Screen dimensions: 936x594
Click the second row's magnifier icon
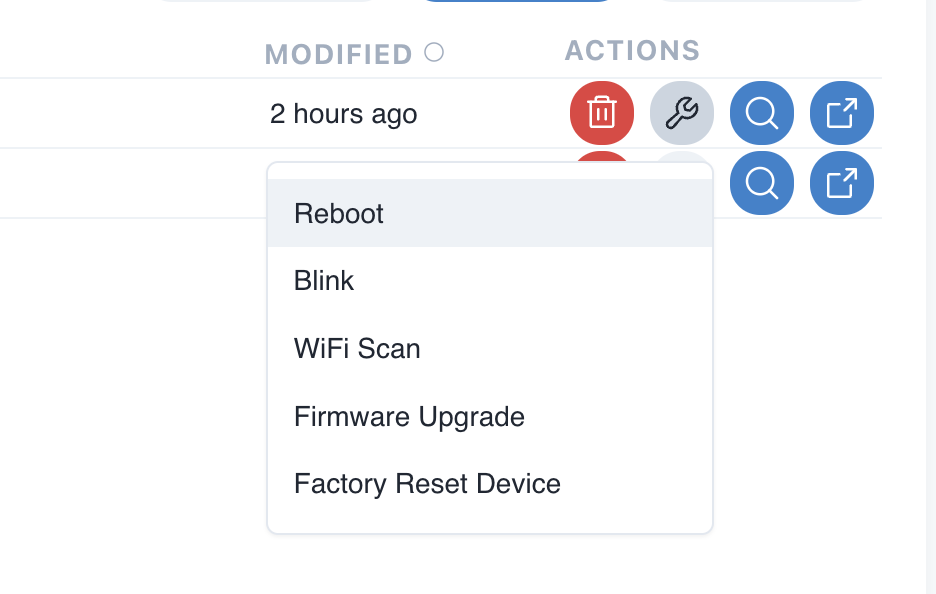click(x=762, y=183)
